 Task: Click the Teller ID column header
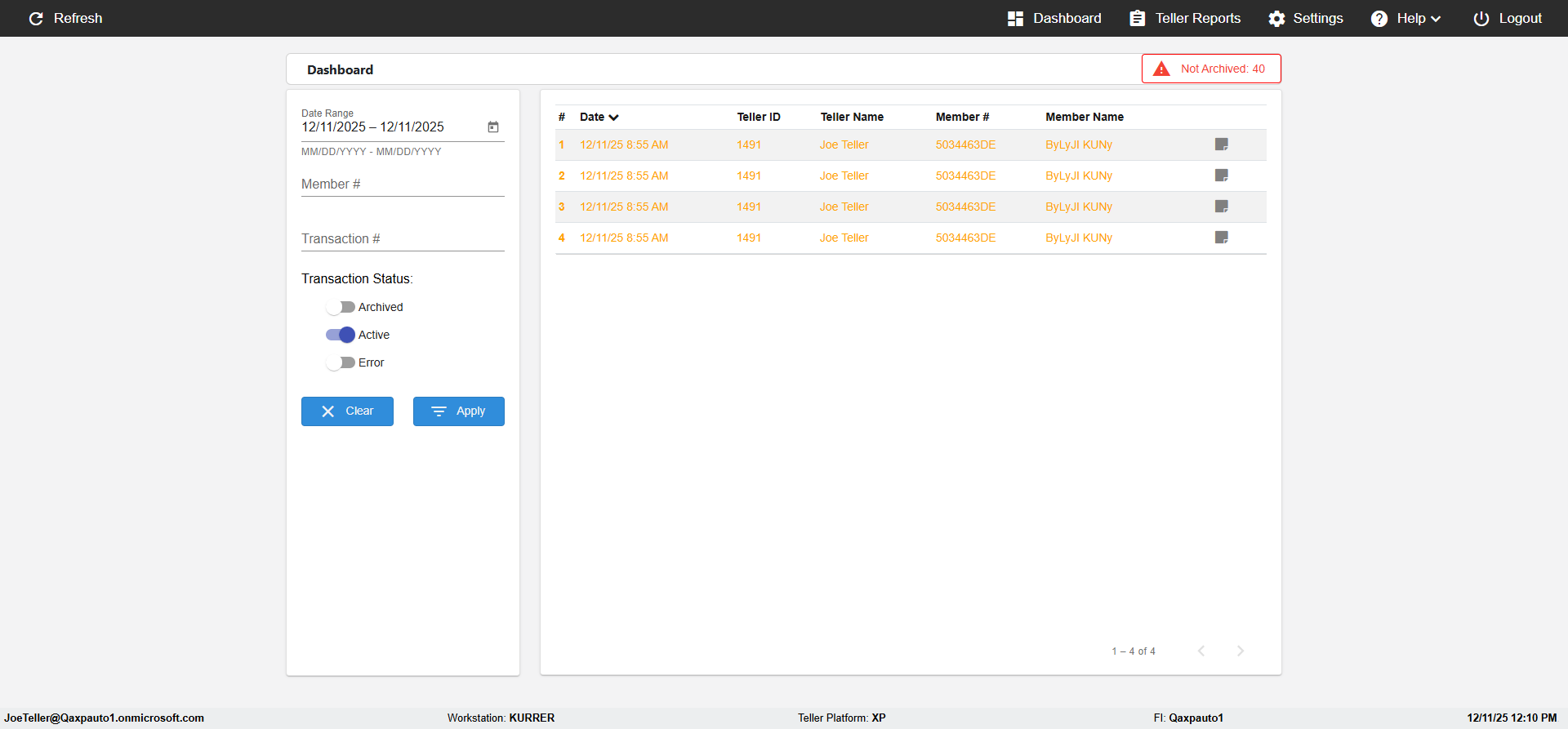[x=759, y=117]
